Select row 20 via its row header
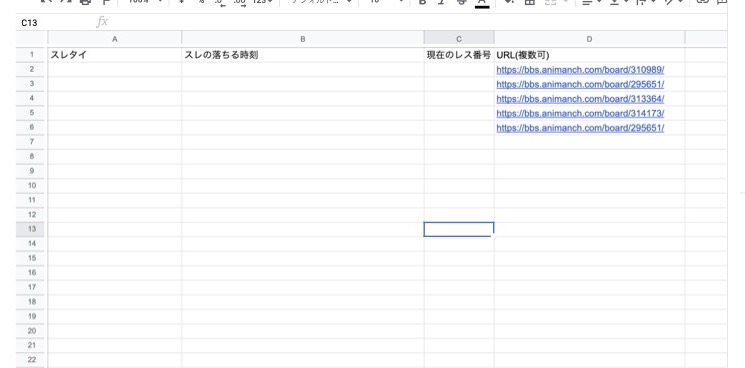Screen dimensions: 745x368 coord(32,331)
